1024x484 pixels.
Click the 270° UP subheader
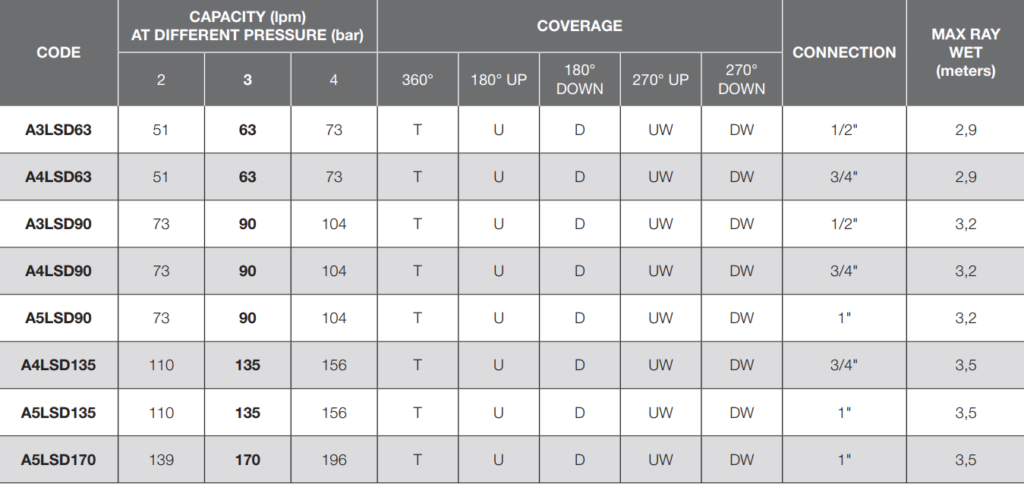click(660, 79)
